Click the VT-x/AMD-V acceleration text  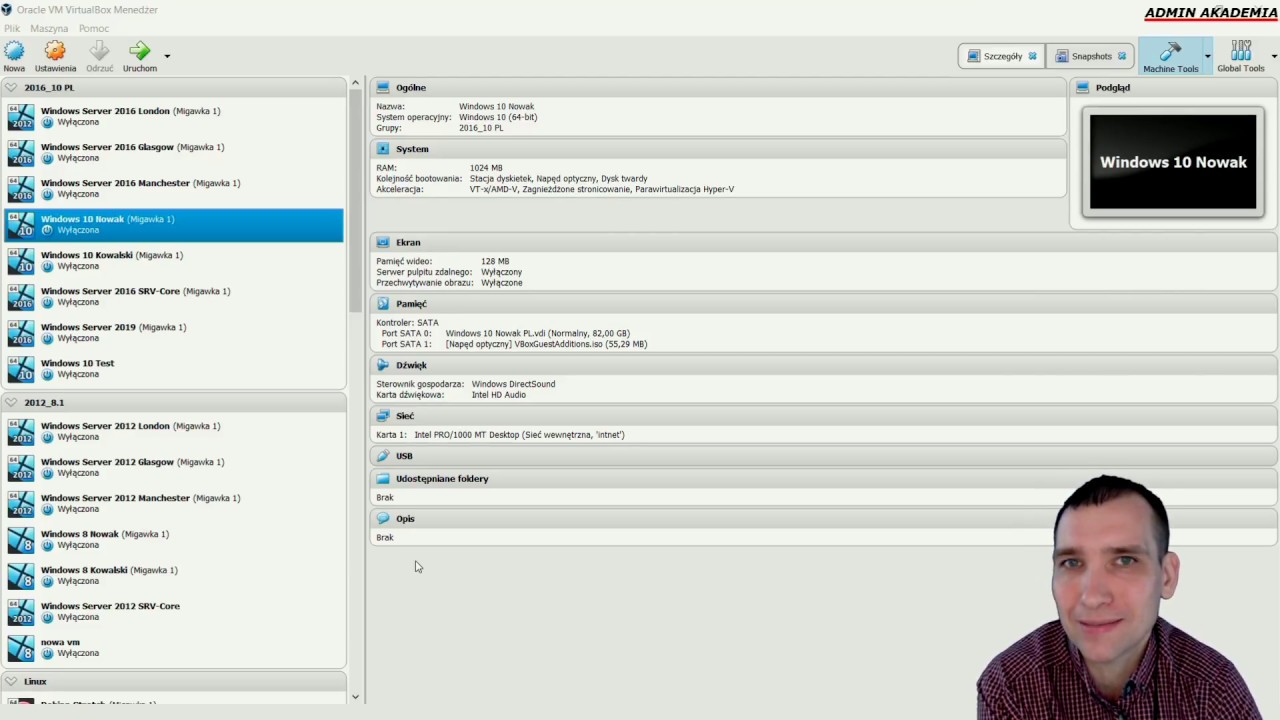pyautogui.click(x=497, y=189)
